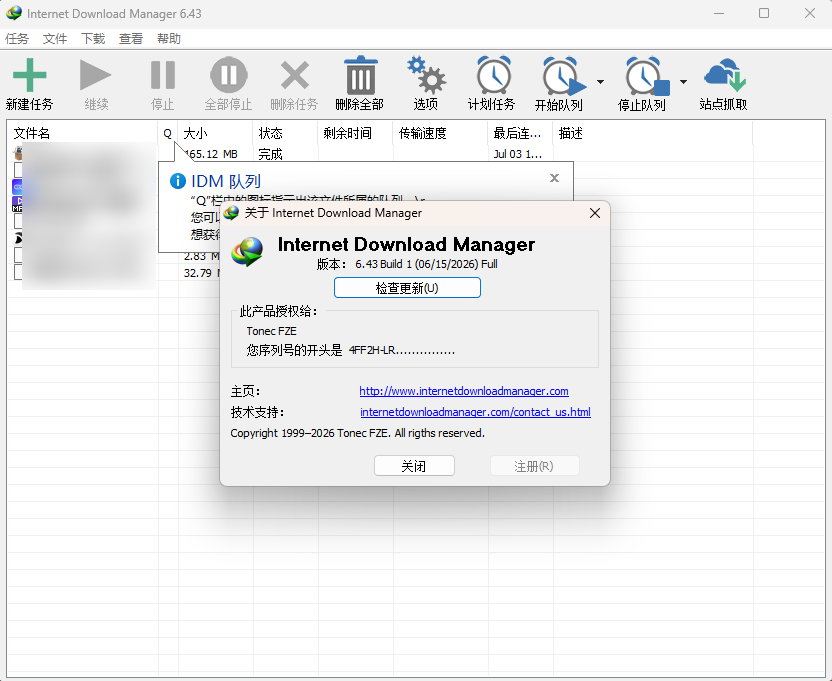Close the About Internet Download Manager dialog
Image resolution: width=832 pixels, height=681 pixels.
[595, 213]
